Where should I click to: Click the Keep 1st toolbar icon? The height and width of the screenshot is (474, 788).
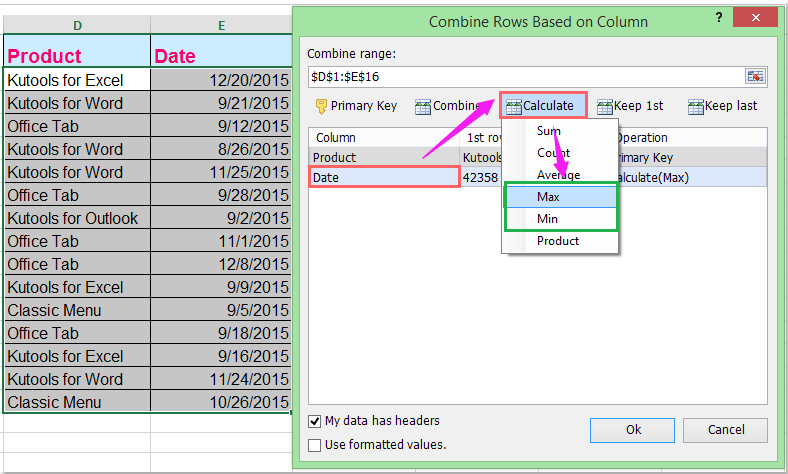coord(605,106)
